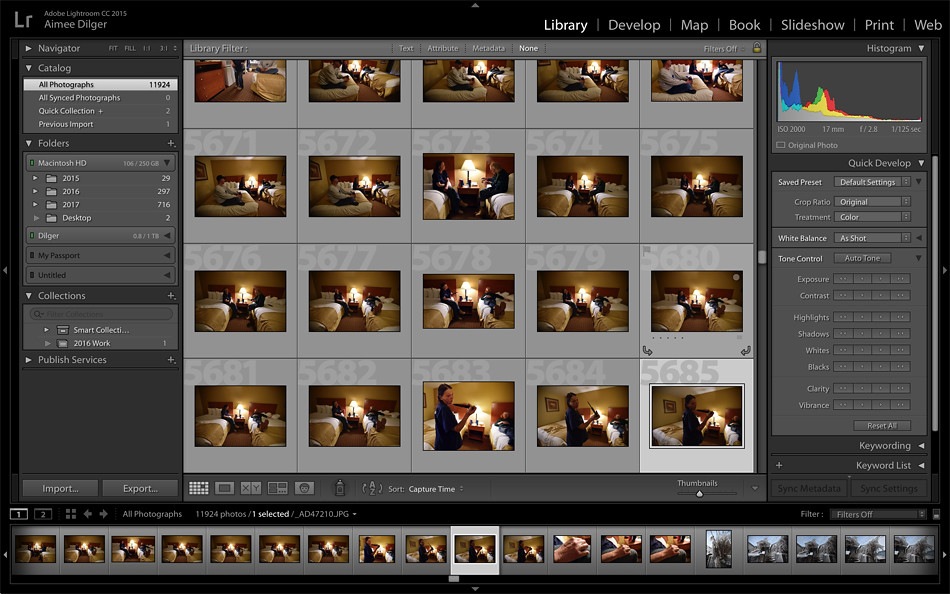Switch to Map module
The height and width of the screenshot is (594, 950).
tap(694, 25)
